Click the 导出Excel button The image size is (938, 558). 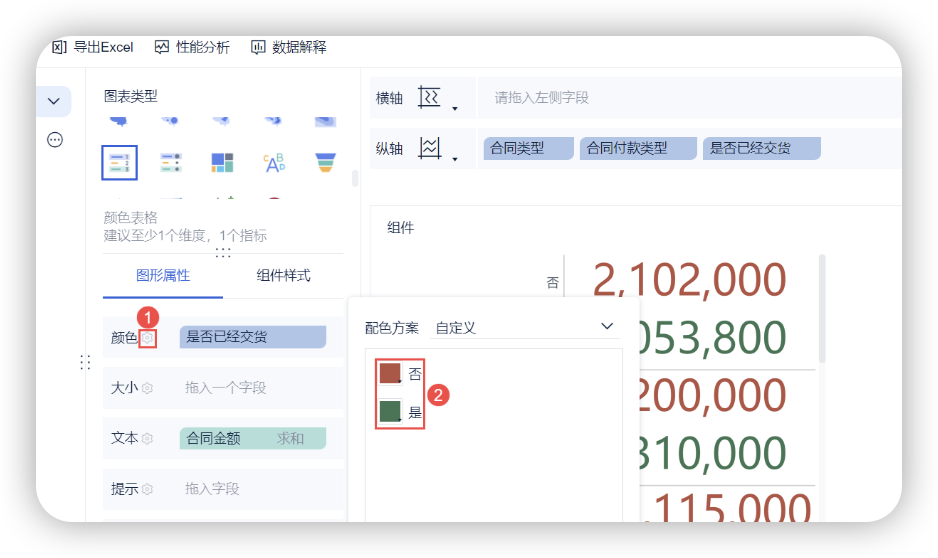92,47
